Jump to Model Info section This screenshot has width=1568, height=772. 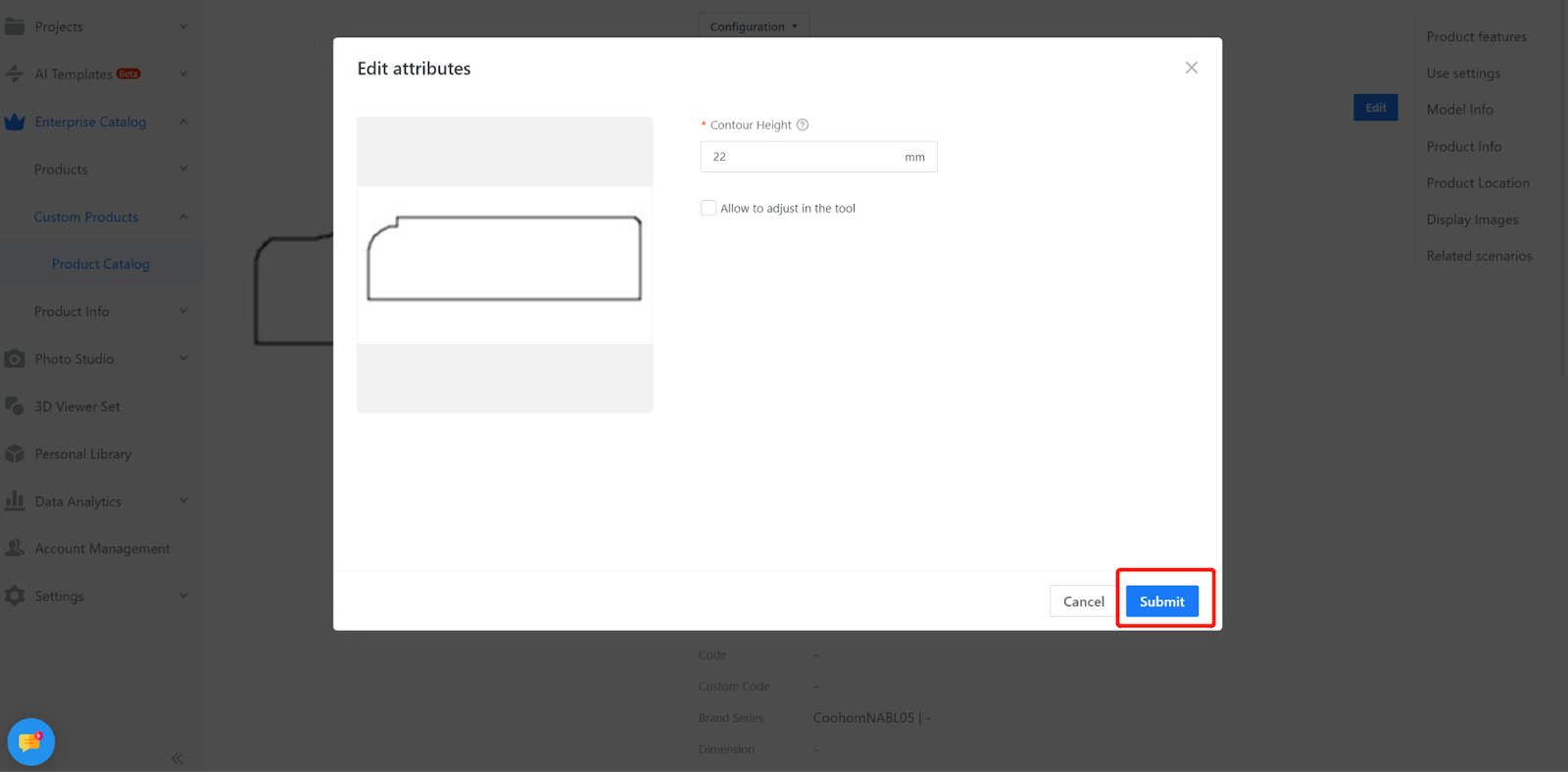coord(1460,110)
